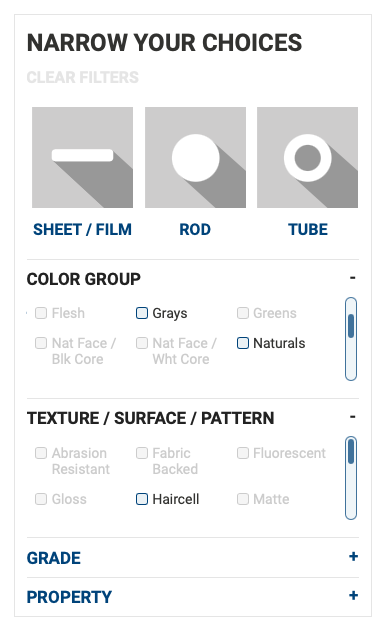Open the GRADE heading

click(54, 558)
